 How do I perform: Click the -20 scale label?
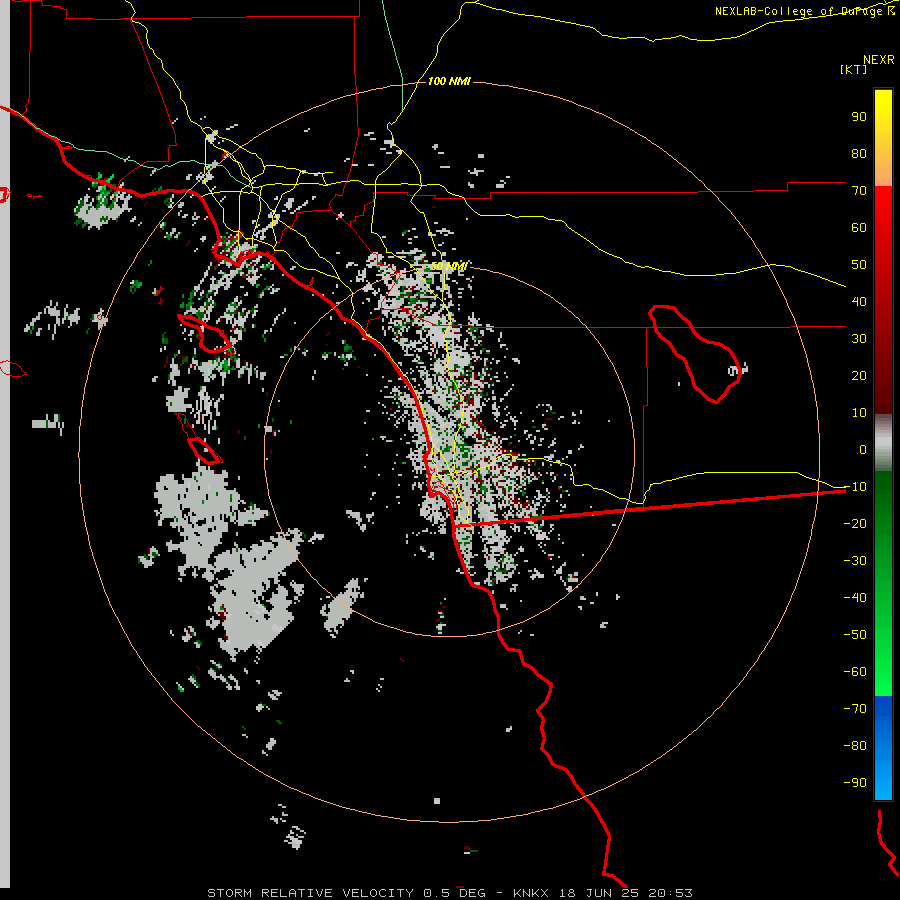(x=855, y=524)
